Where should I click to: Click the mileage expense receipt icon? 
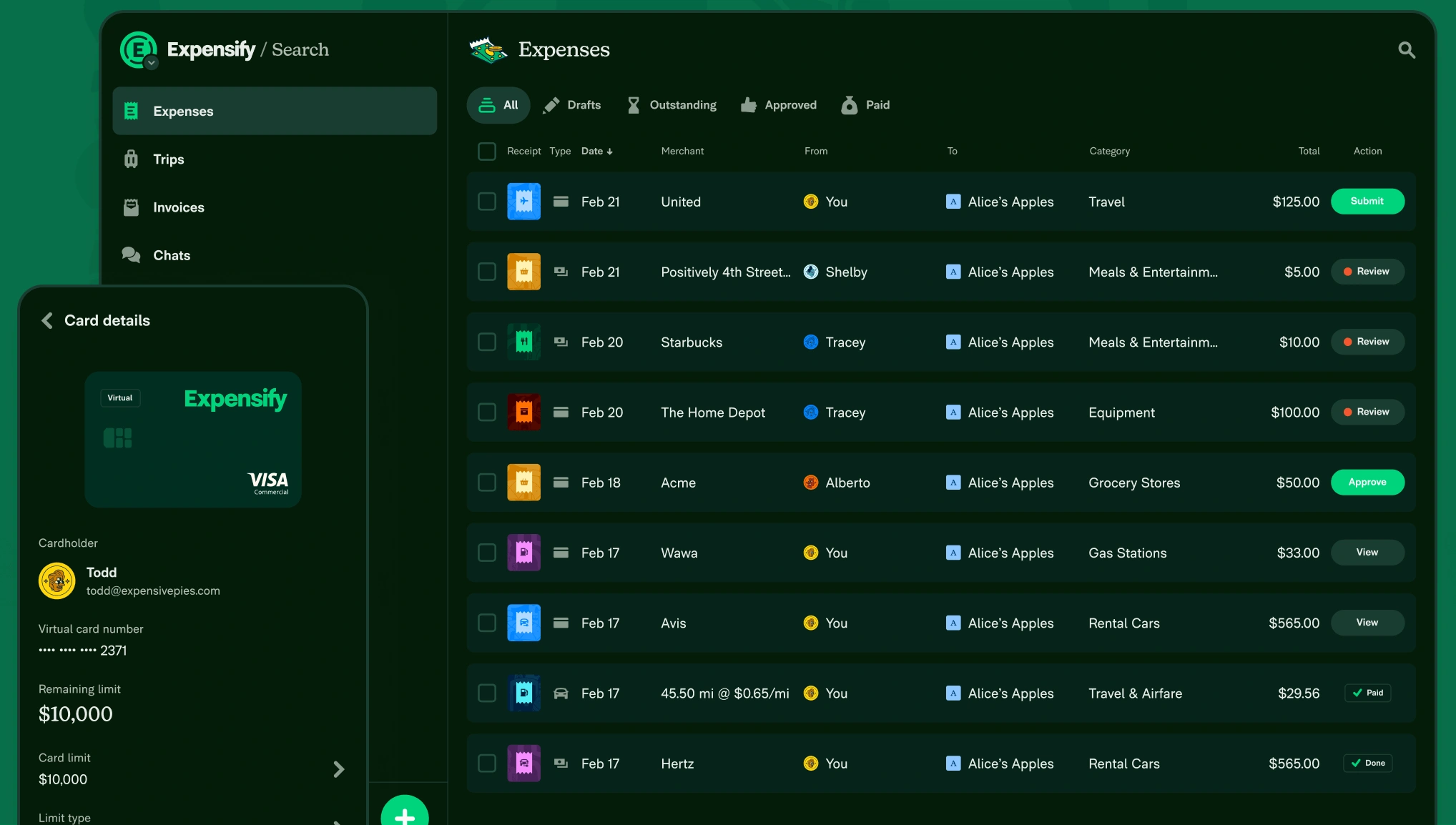pos(523,693)
